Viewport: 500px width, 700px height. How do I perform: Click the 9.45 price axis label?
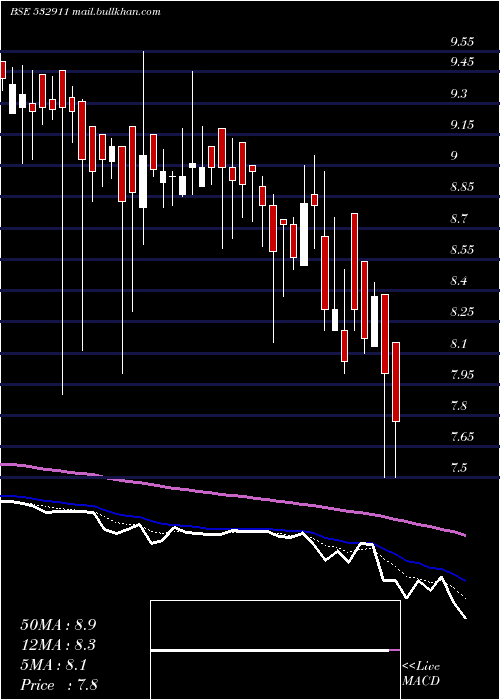[462, 62]
